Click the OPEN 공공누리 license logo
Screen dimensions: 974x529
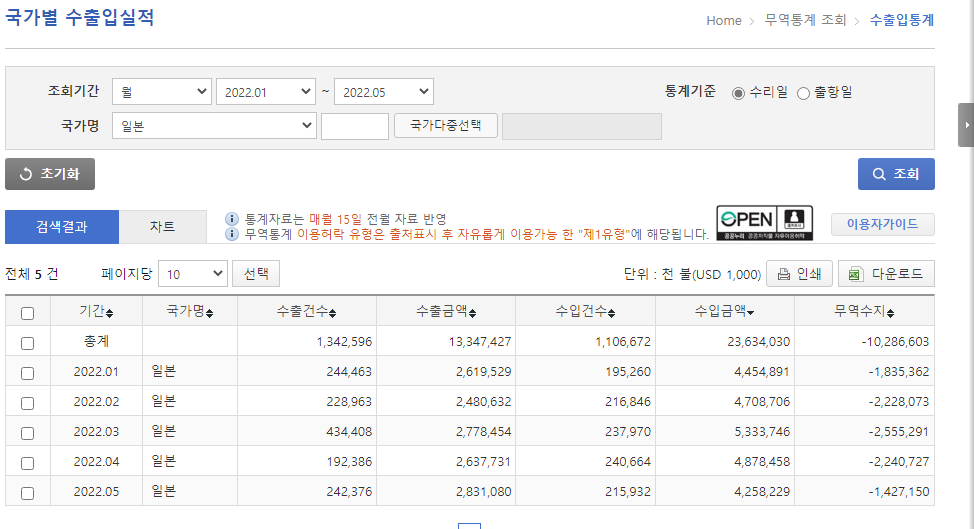coord(764,223)
